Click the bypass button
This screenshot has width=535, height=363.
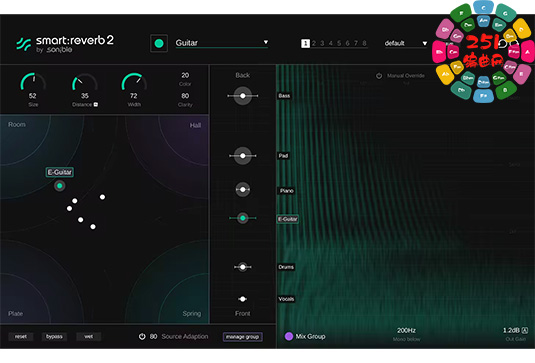[54, 336]
